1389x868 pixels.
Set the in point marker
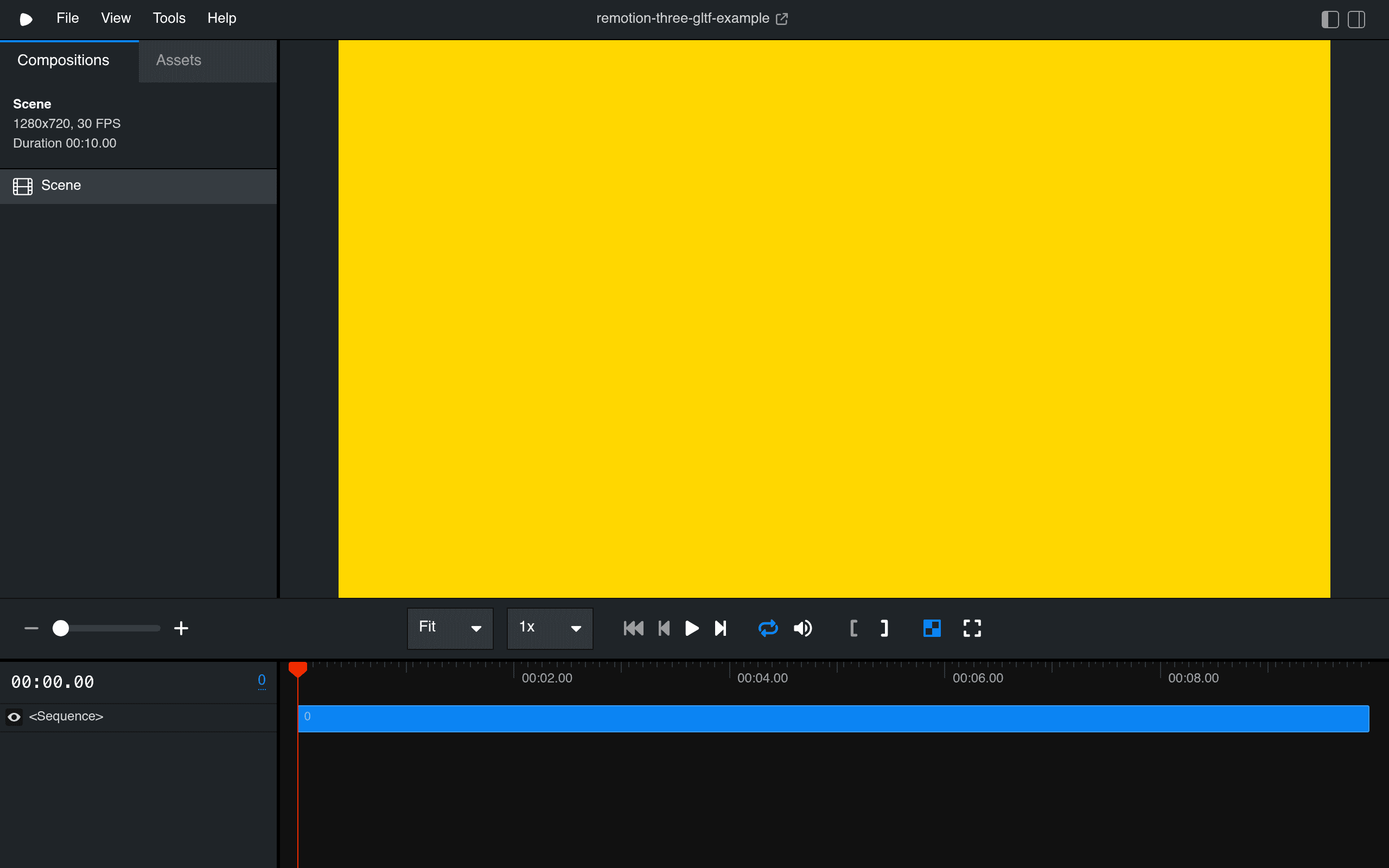coord(854,628)
